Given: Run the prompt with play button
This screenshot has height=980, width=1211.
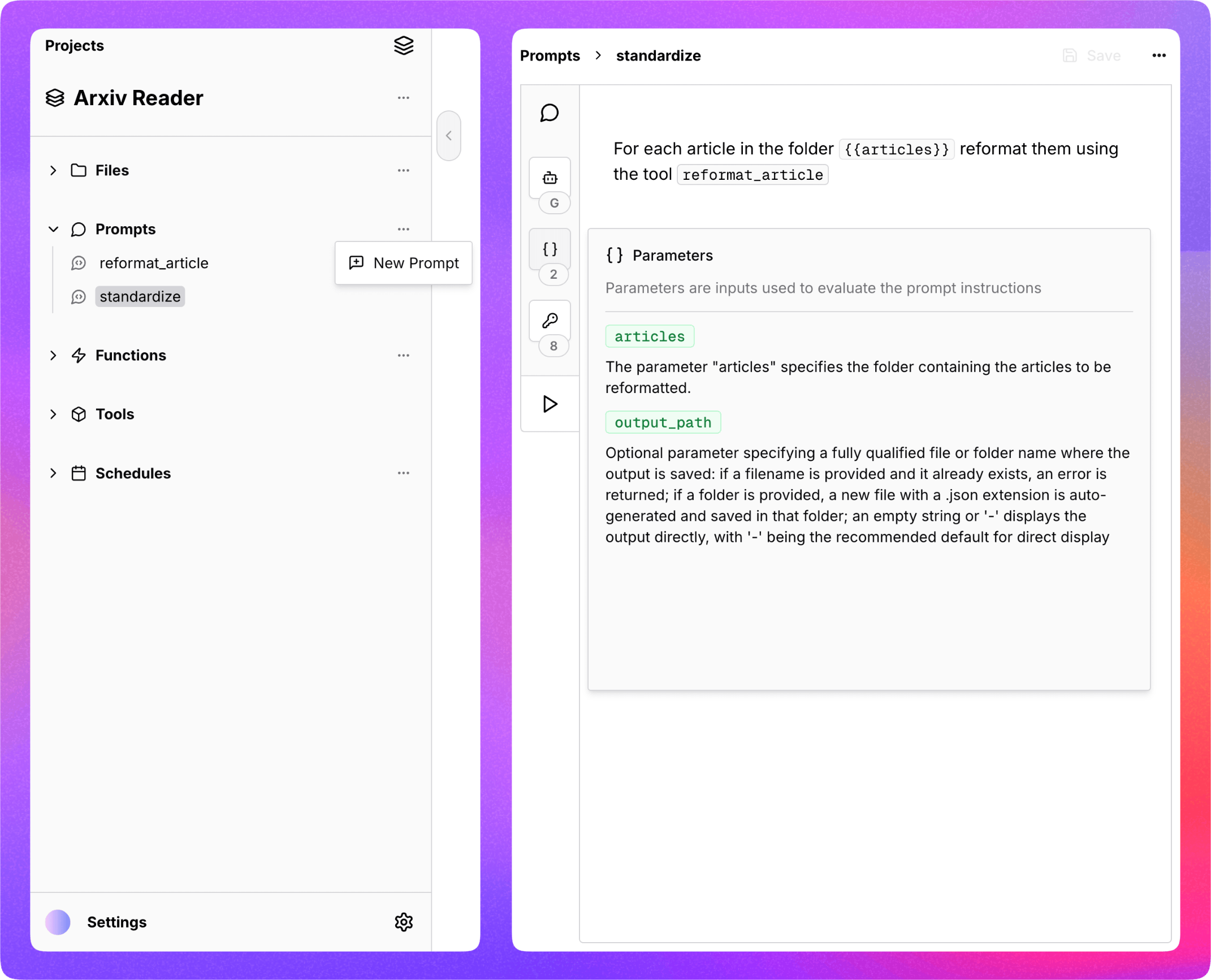Looking at the screenshot, I should pos(550,404).
